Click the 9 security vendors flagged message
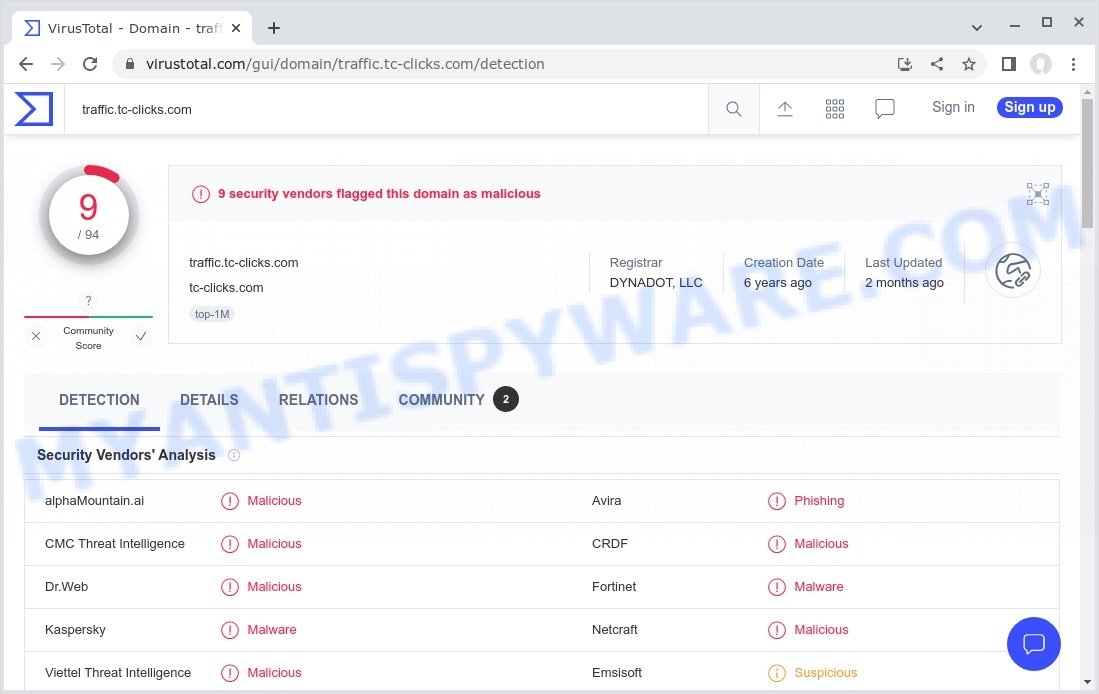1099x694 pixels. point(379,194)
